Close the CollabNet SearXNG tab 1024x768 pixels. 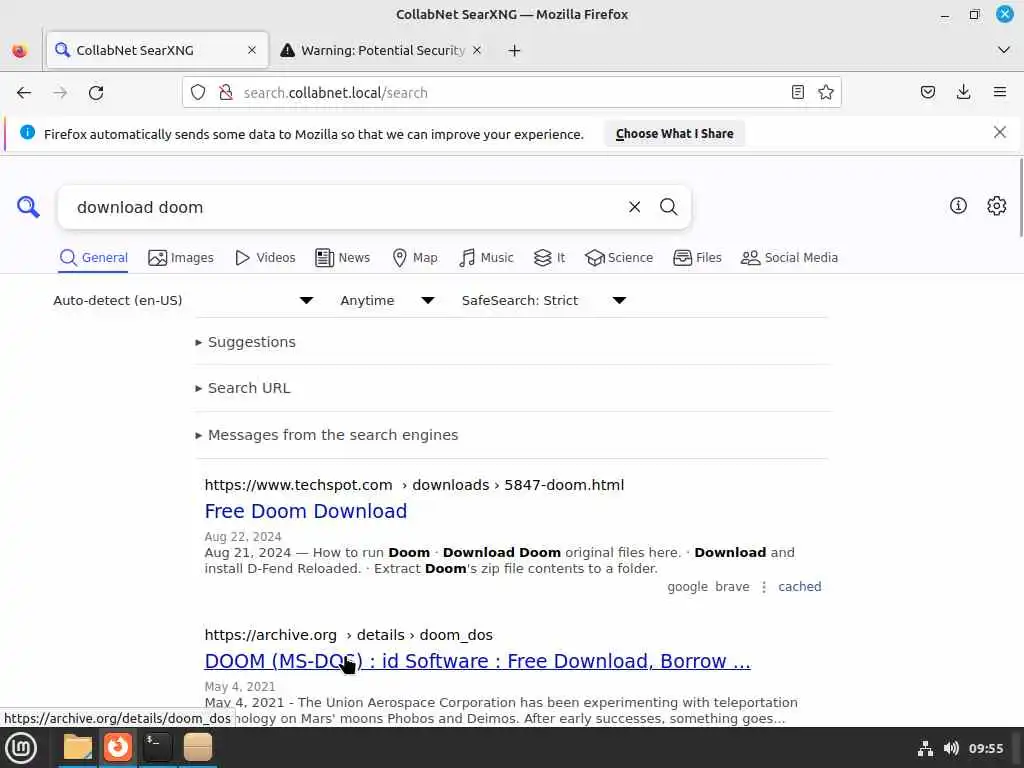(x=251, y=50)
